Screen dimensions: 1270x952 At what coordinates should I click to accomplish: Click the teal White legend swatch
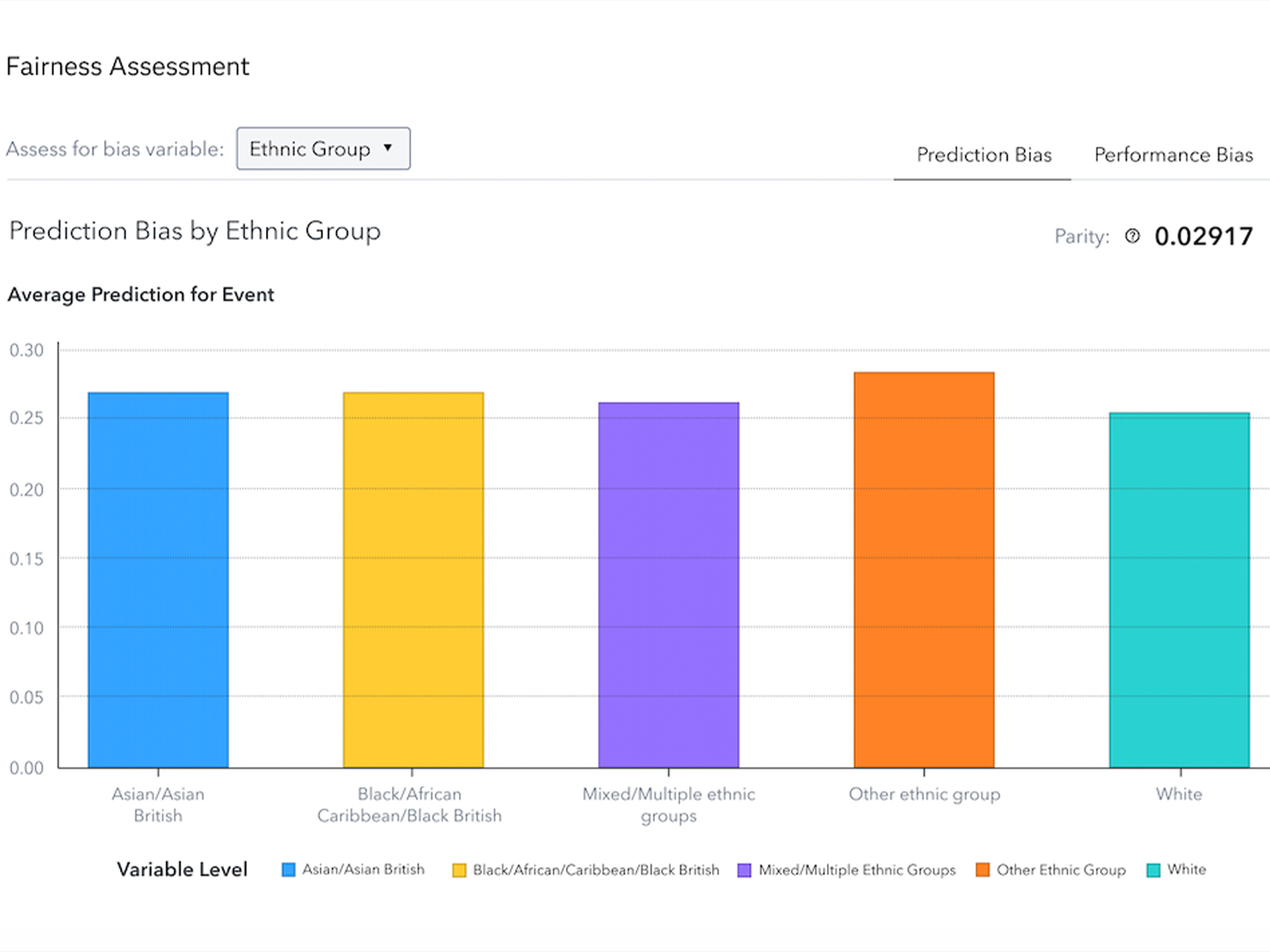coord(1153,870)
